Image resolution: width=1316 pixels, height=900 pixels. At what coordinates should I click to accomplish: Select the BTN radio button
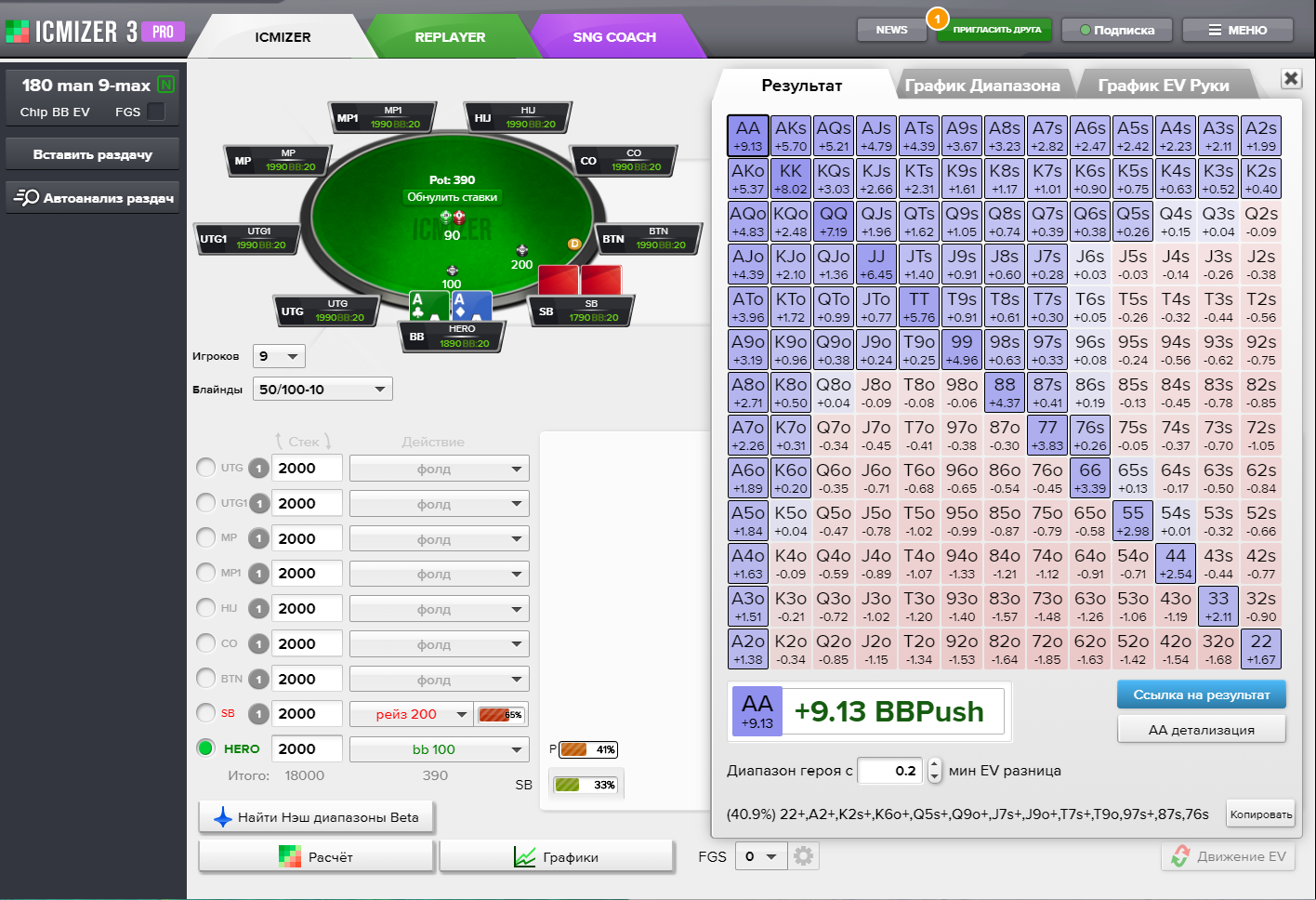click(206, 679)
